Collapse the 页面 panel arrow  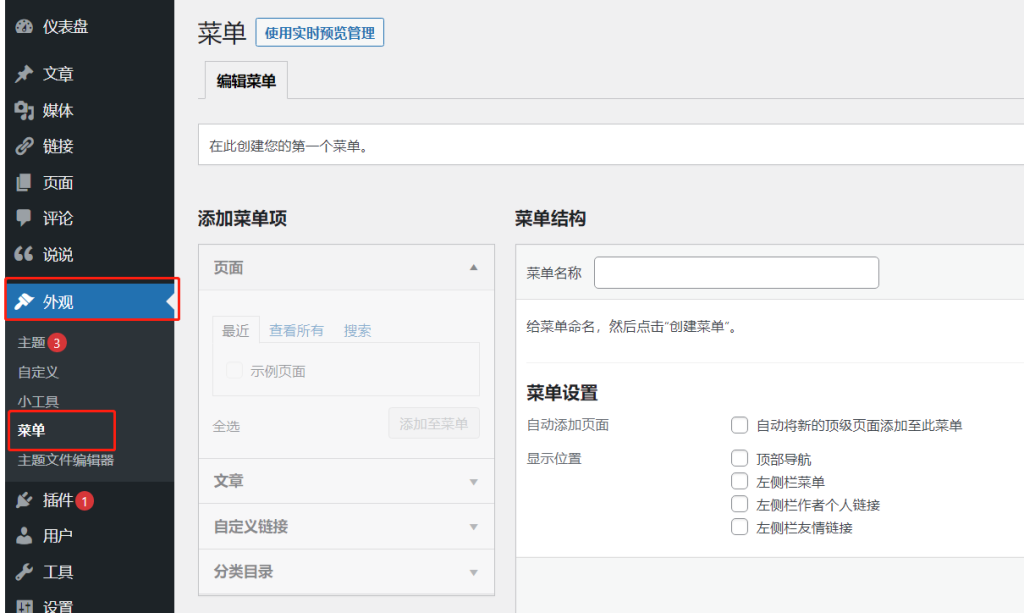(474, 268)
